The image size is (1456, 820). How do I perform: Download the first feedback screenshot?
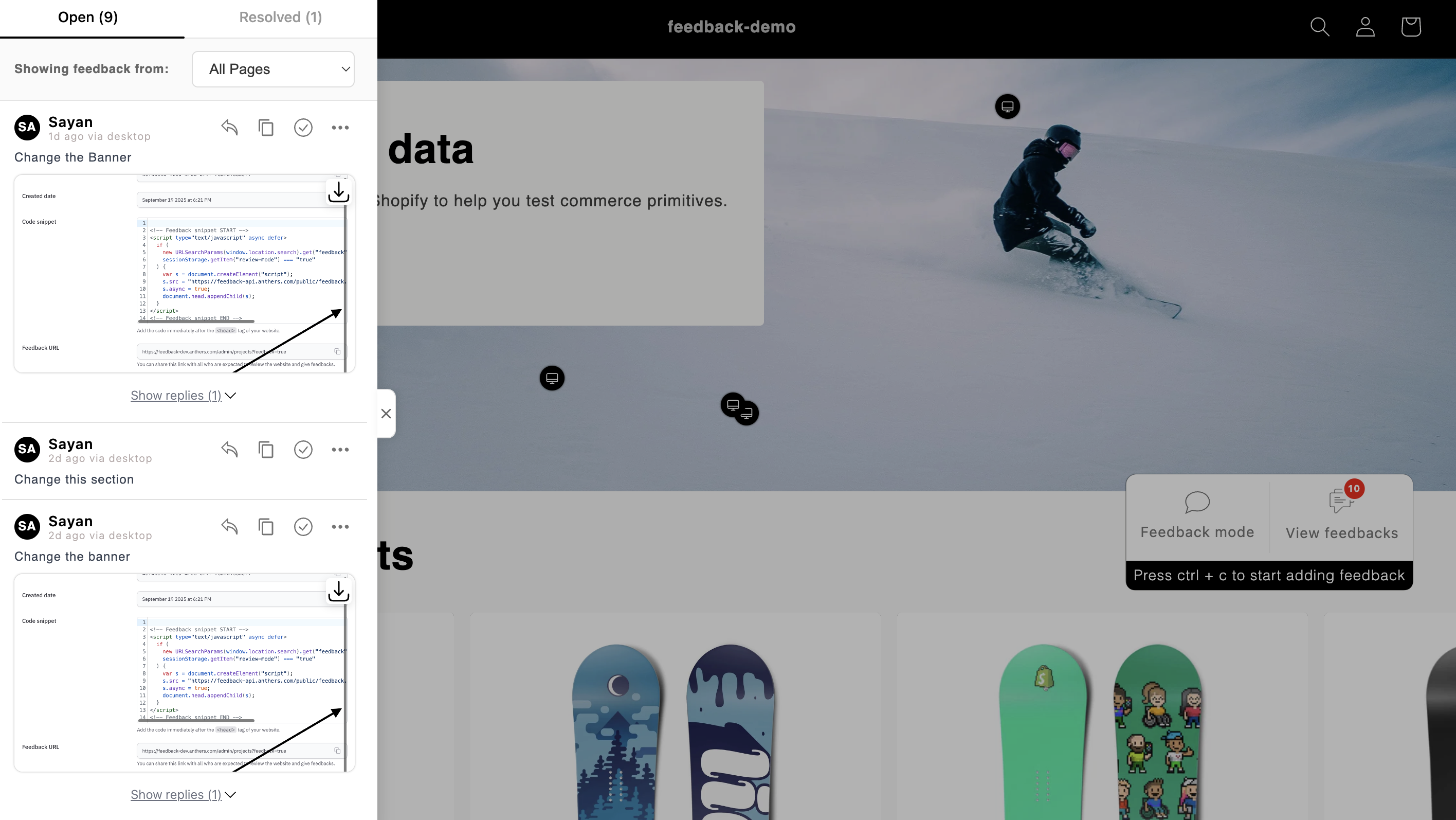pos(339,192)
